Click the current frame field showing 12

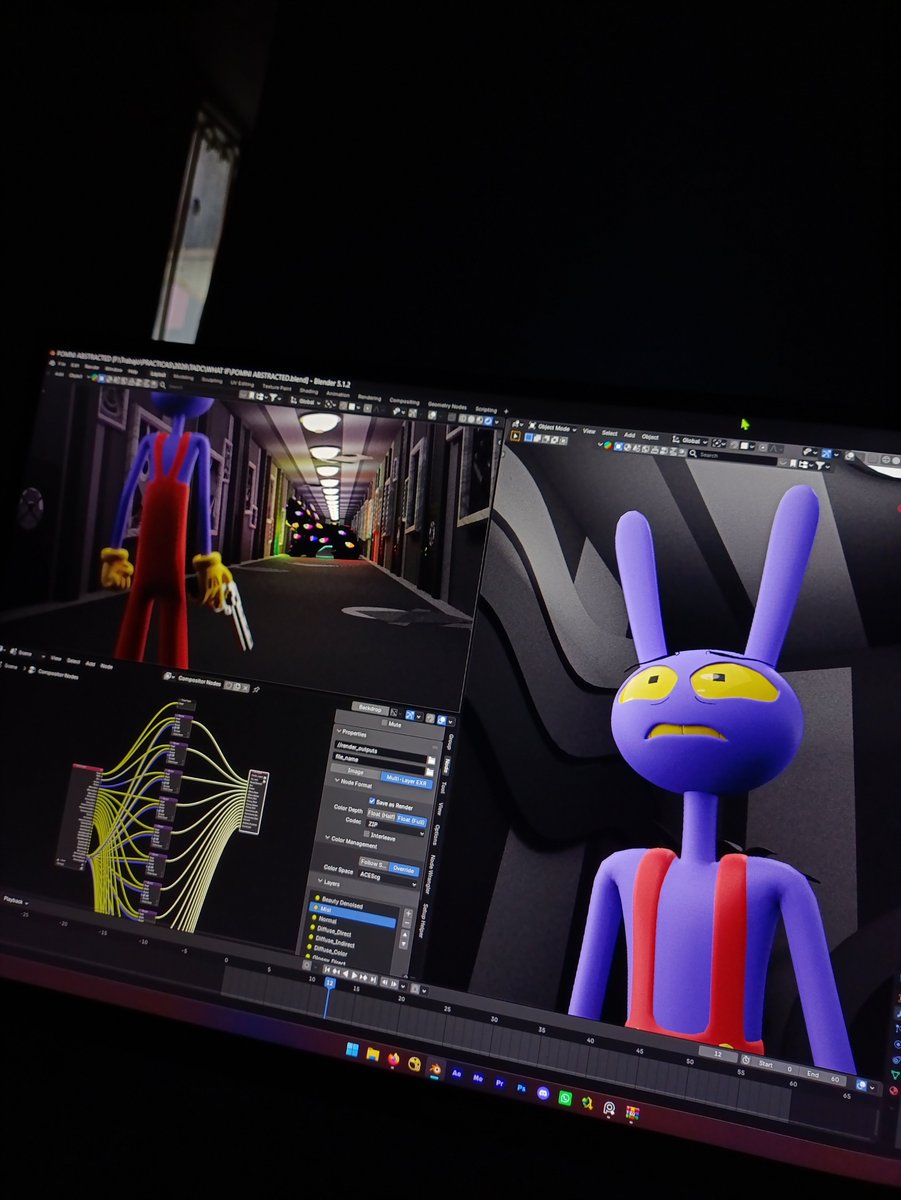pyautogui.click(x=718, y=1054)
